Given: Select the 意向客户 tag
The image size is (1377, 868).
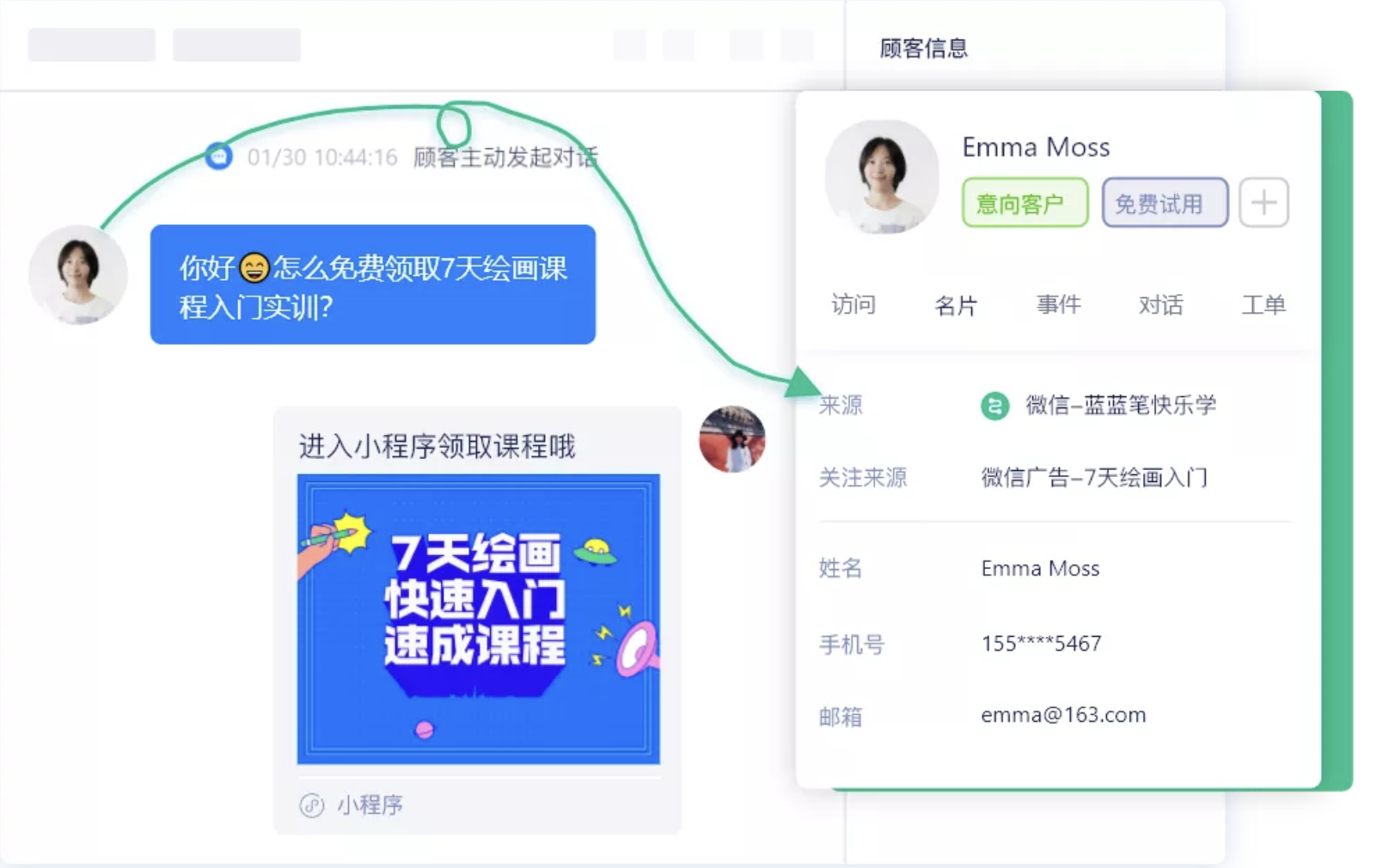Looking at the screenshot, I should pyautogui.click(x=1025, y=203).
